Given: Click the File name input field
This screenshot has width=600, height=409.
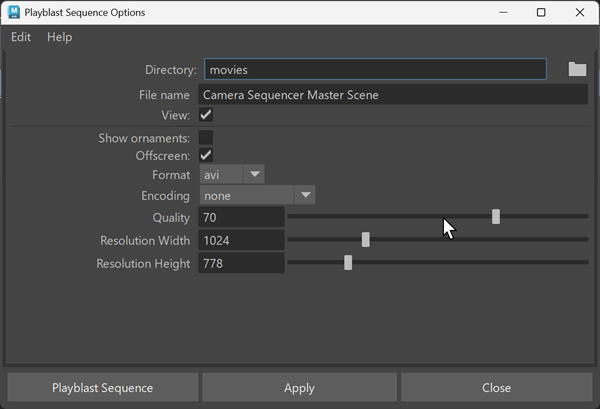Looking at the screenshot, I should tap(393, 95).
